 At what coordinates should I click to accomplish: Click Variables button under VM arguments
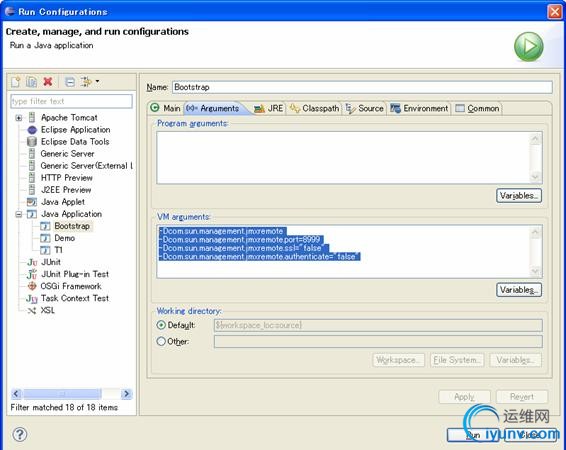coord(519,290)
